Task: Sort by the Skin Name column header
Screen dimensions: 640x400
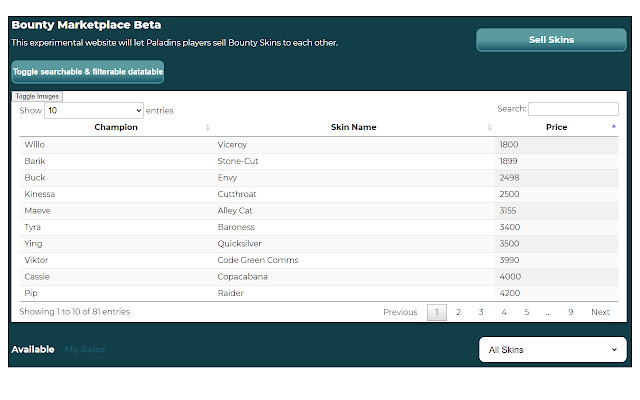Action: click(353, 127)
